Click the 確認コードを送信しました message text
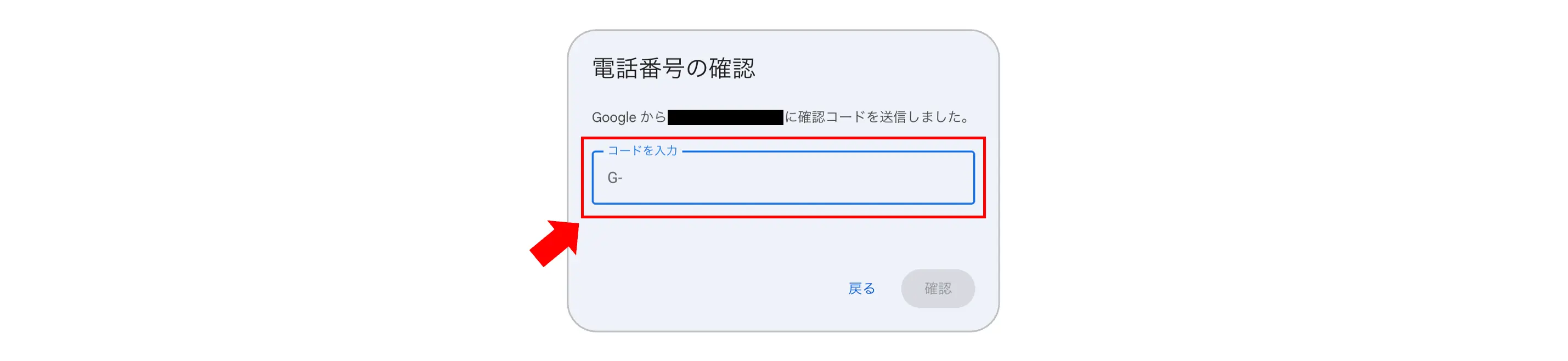The height and width of the screenshot is (361, 1568). tap(878, 117)
